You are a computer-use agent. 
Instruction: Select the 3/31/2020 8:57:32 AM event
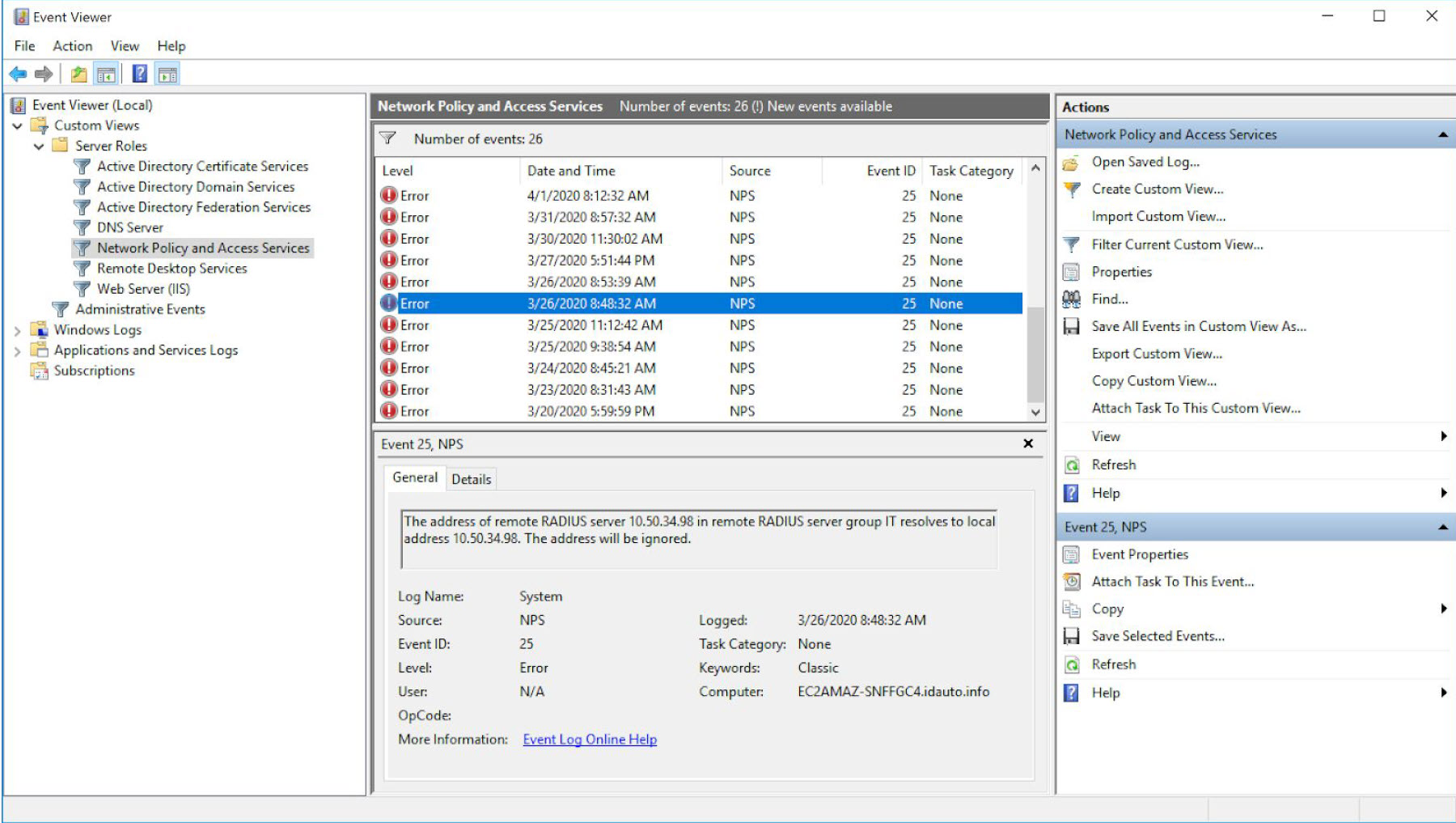point(700,217)
